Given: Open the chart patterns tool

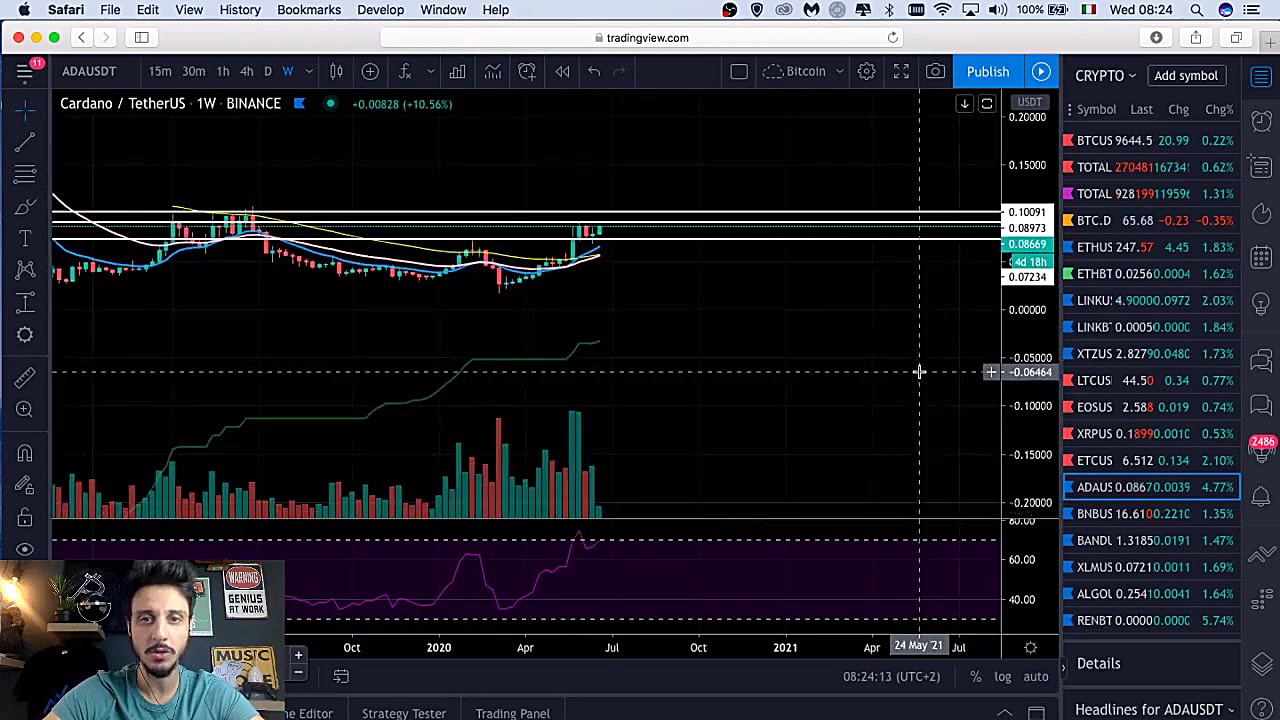Looking at the screenshot, I should point(25,270).
